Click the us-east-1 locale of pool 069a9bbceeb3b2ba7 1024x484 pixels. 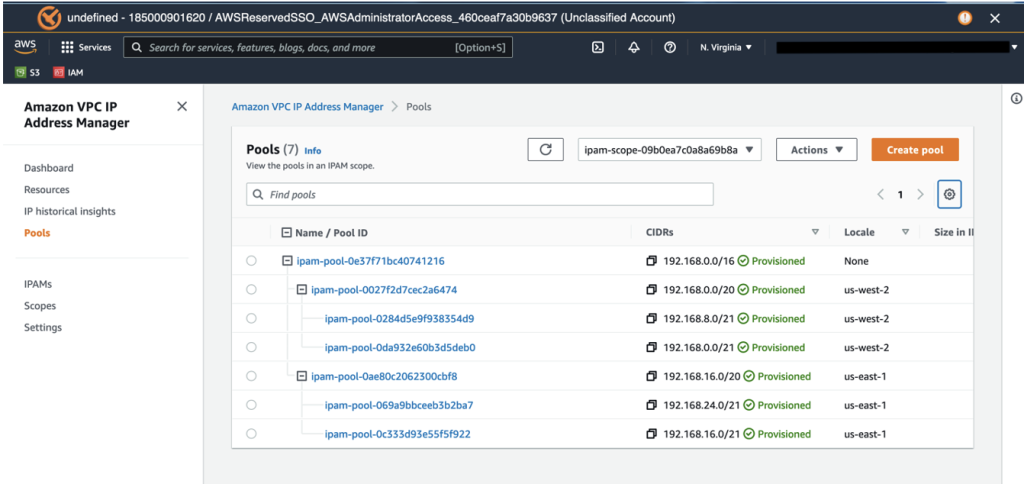click(x=865, y=405)
